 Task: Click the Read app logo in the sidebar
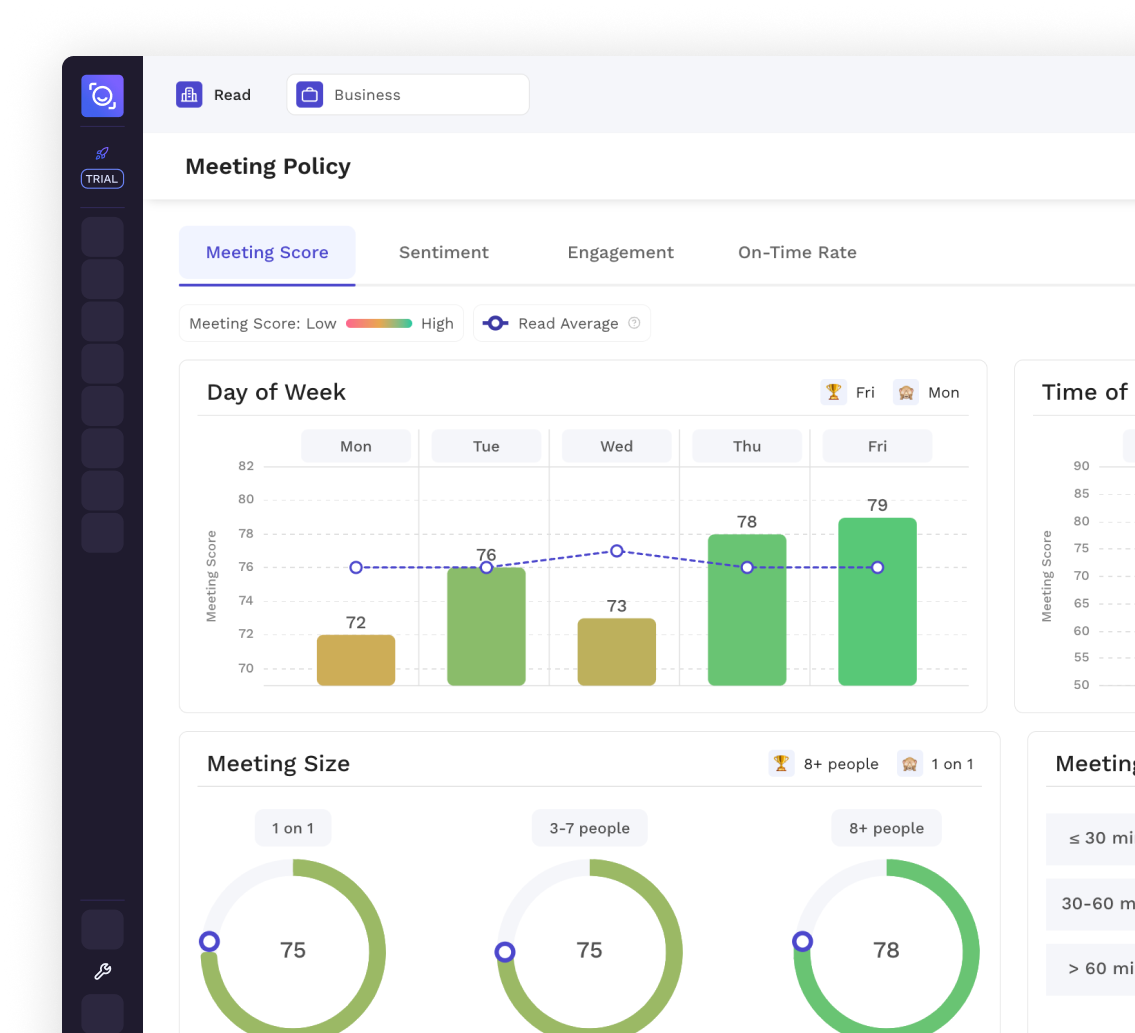pyautogui.click(x=102, y=96)
